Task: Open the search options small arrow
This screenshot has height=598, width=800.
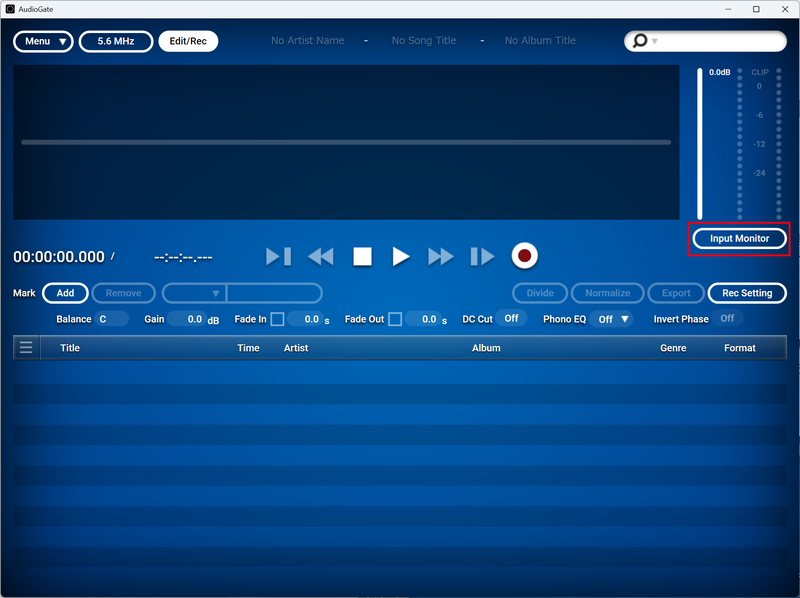Action: [655, 41]
